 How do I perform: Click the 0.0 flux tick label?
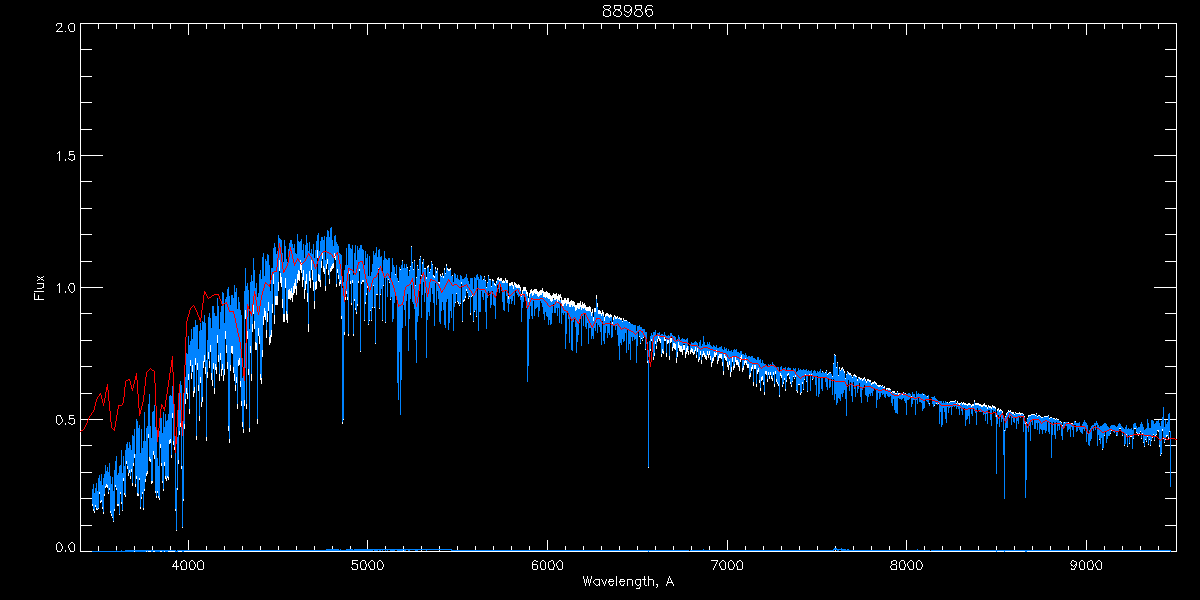pyautogui.click(x=65, y=548)
